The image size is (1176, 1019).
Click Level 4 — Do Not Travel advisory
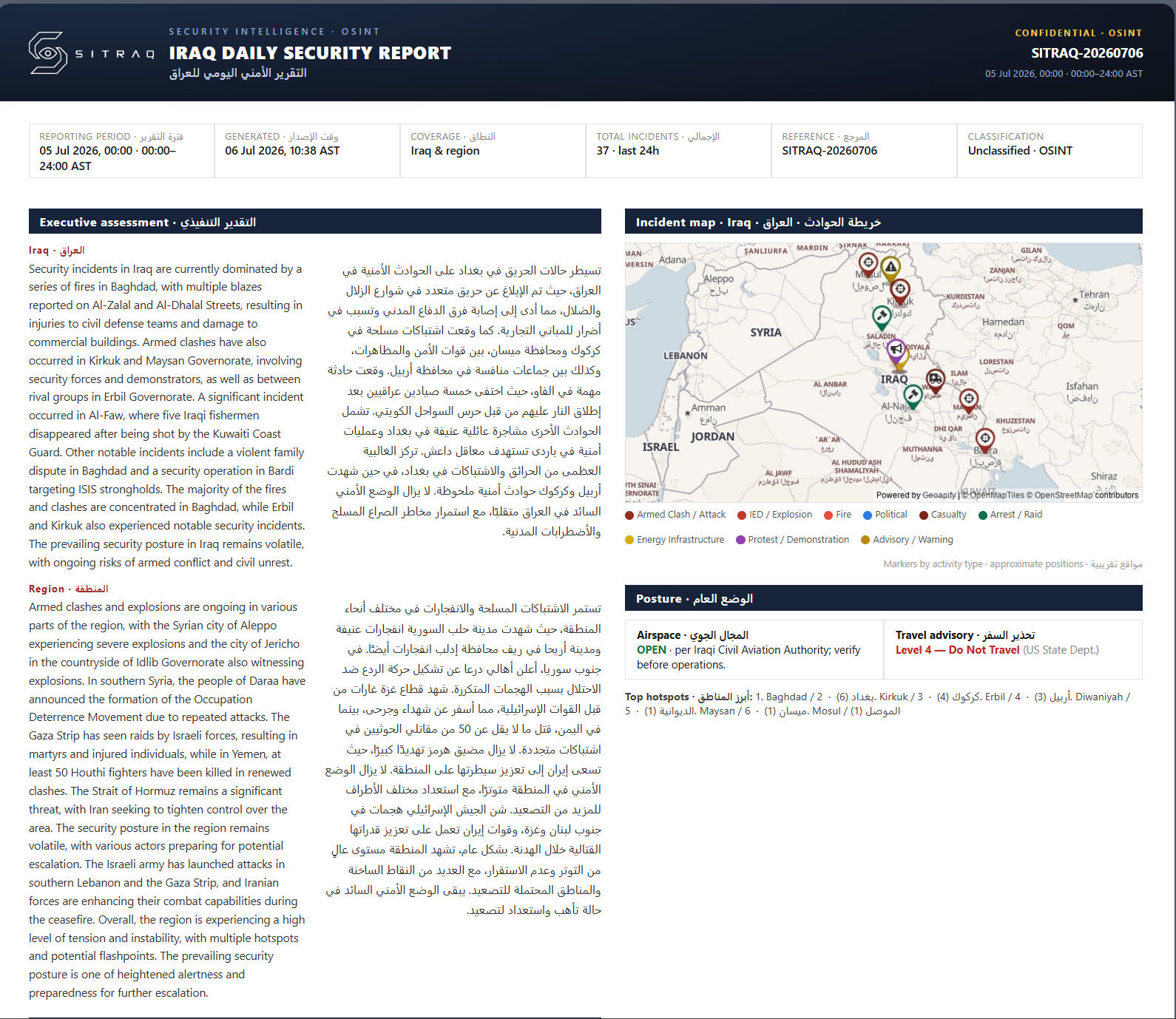[957, 650]
